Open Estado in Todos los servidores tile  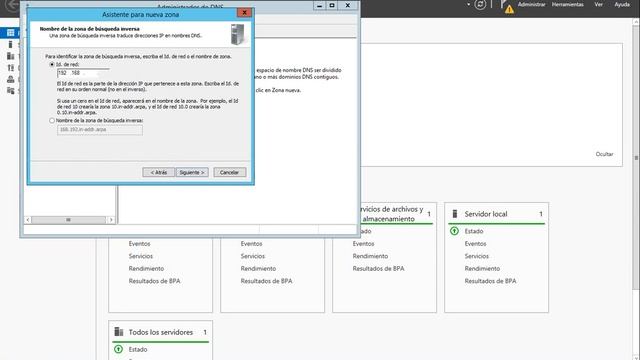pos(138,349)
